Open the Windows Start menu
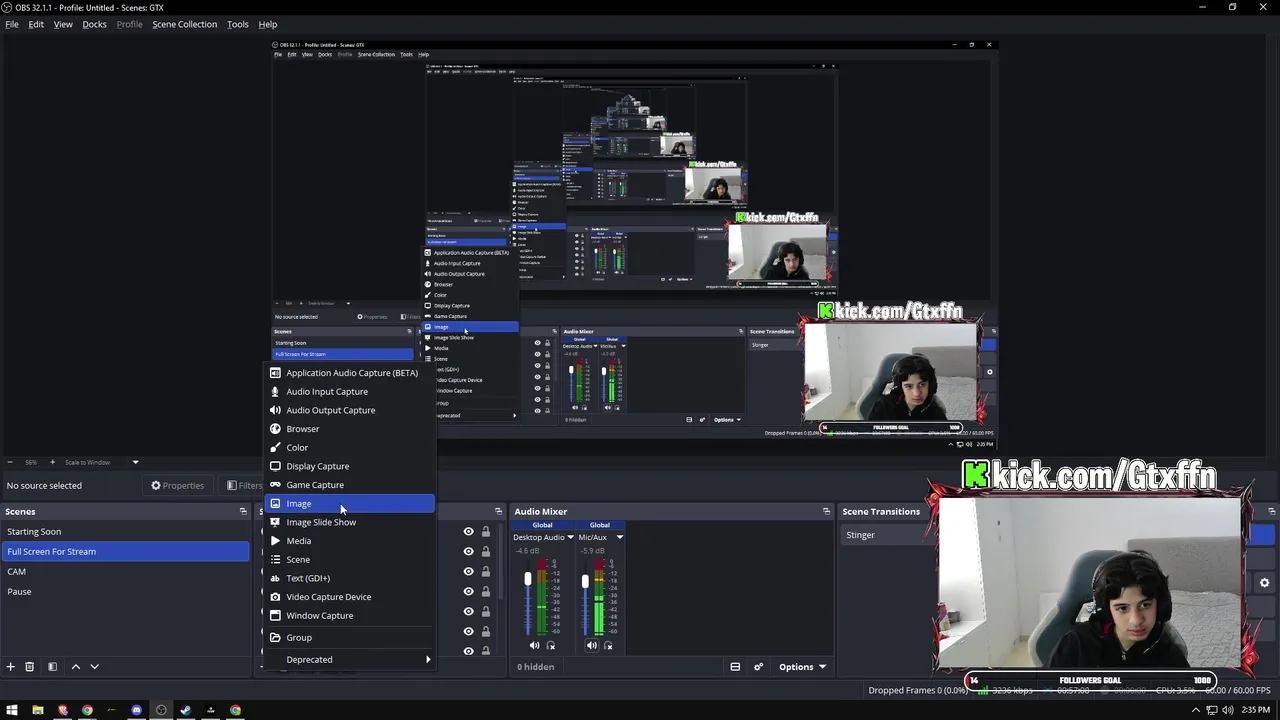This screenshot has width=1280, height=720. (12, 710)
